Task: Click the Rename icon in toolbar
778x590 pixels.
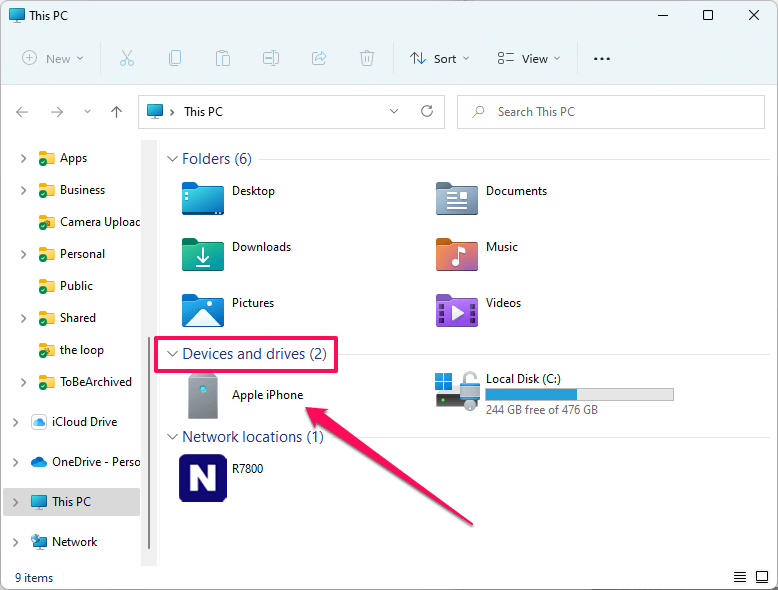Action: (x=271, y=59)
